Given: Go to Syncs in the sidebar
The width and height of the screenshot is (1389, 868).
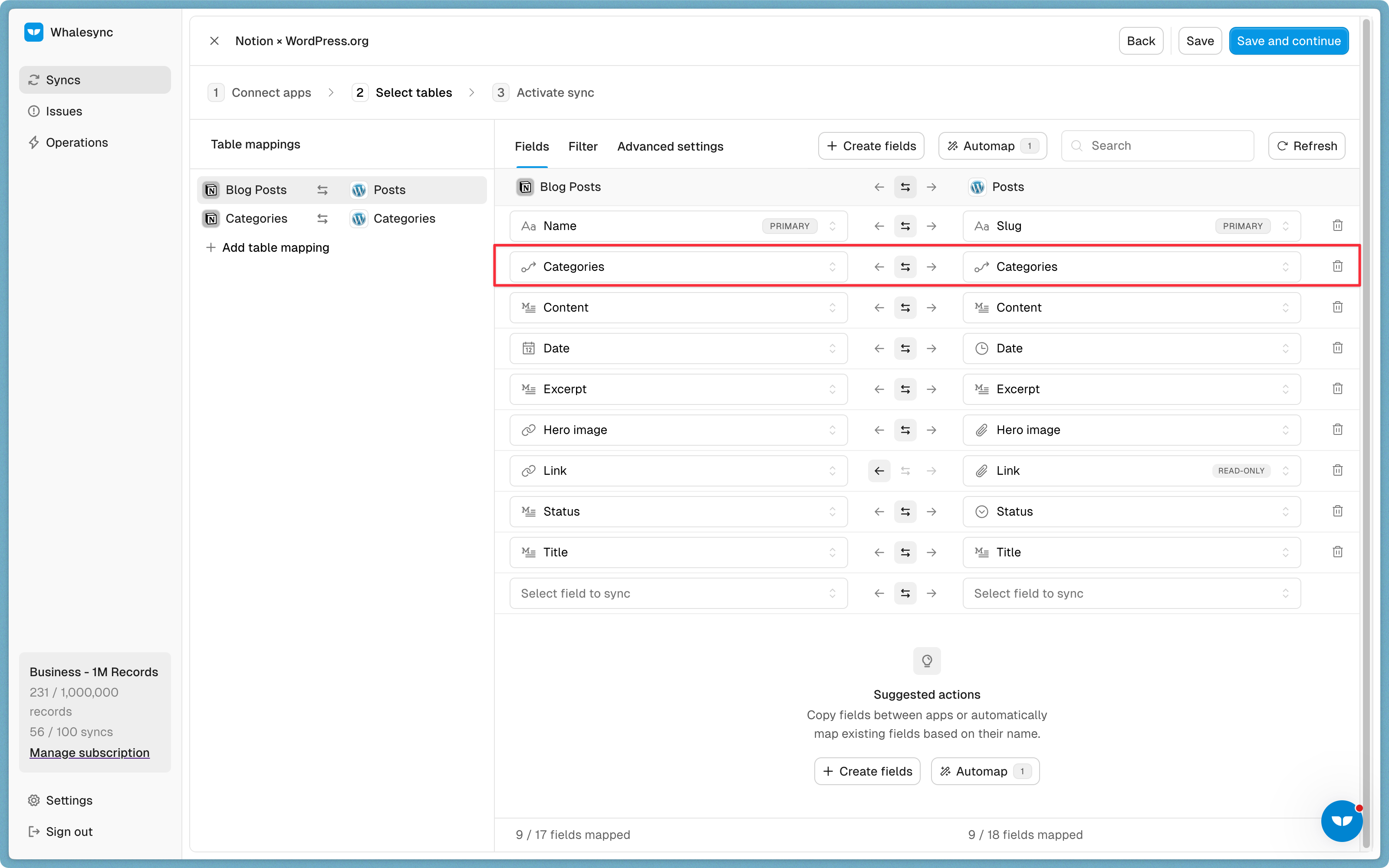Looking at the screenshot, I should [x=95, y=80].
